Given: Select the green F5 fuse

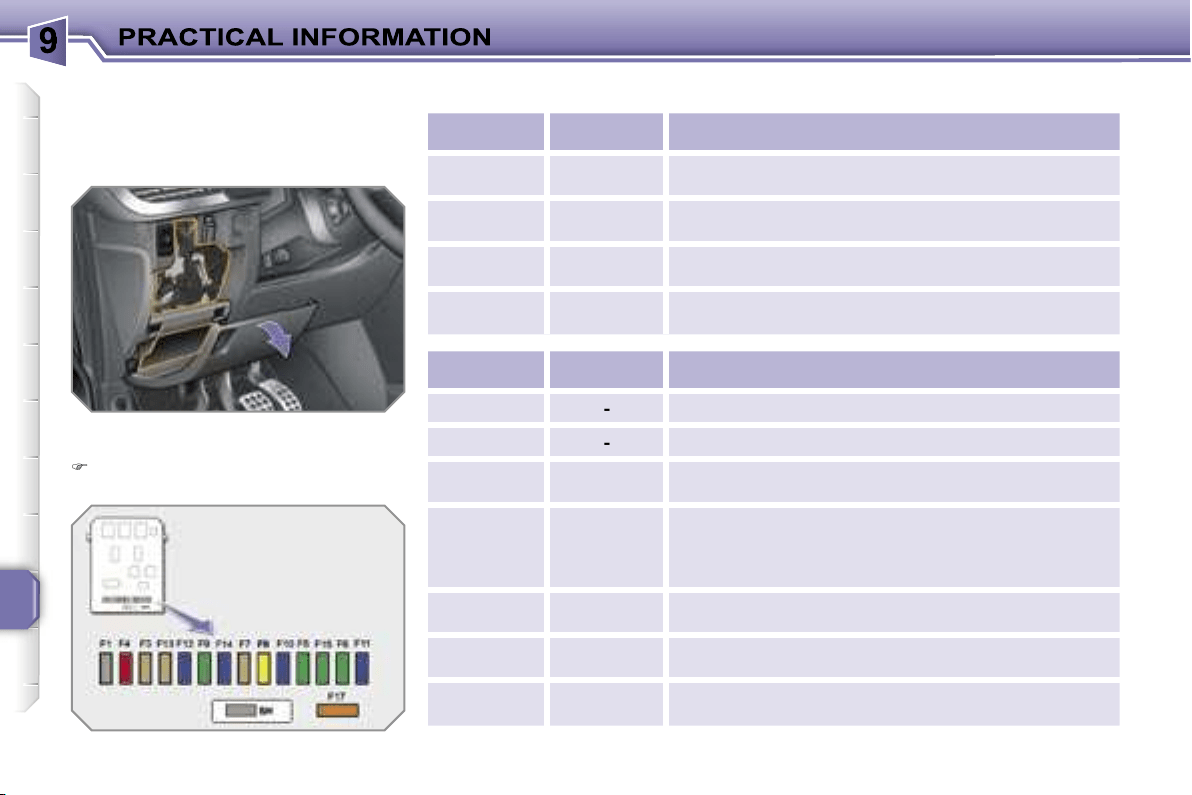Looking at the screenshot, I should click(x=303, y=668).
